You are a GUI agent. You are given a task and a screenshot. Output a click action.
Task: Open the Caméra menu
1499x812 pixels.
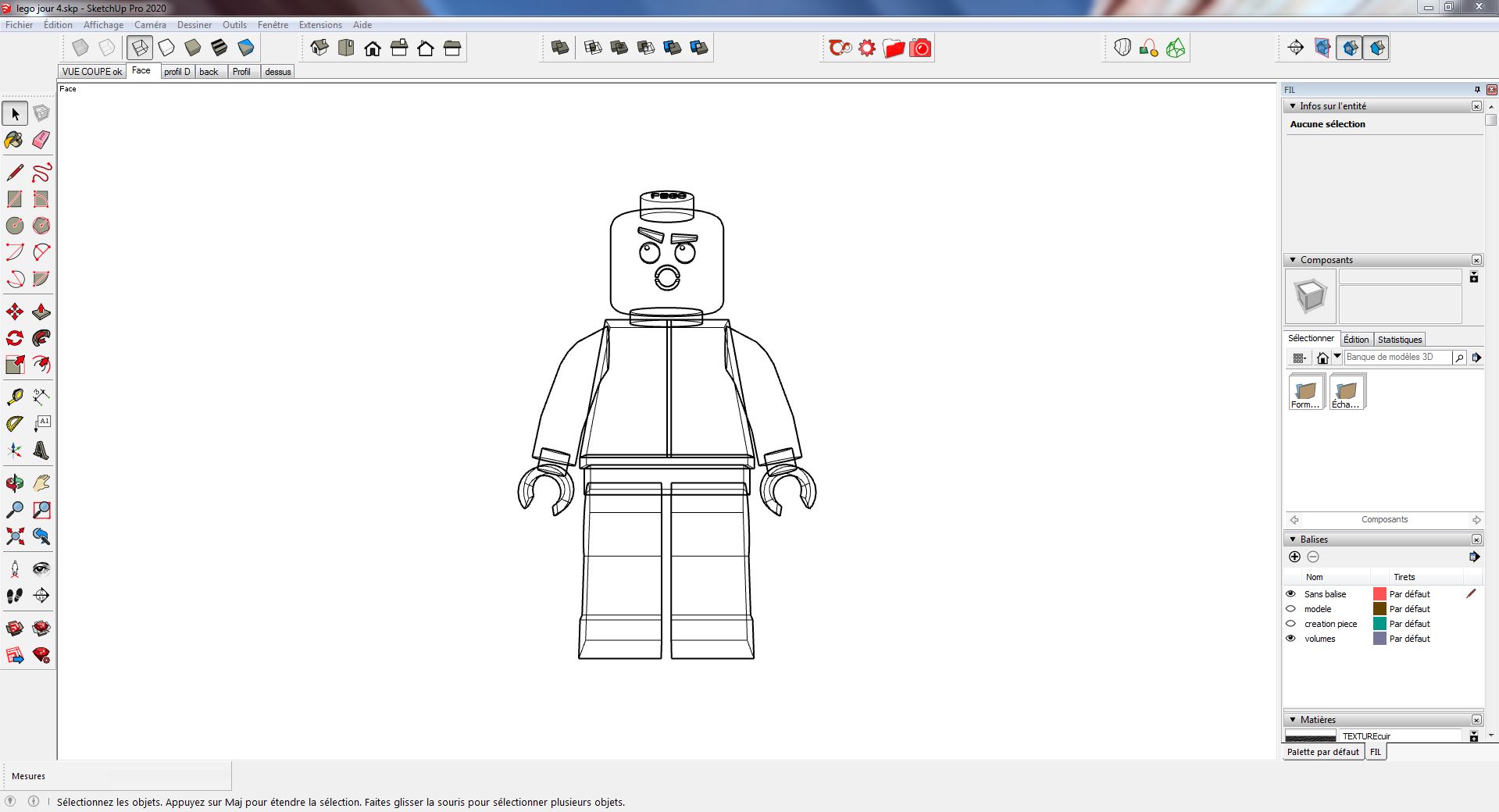[x=150, y=25]
